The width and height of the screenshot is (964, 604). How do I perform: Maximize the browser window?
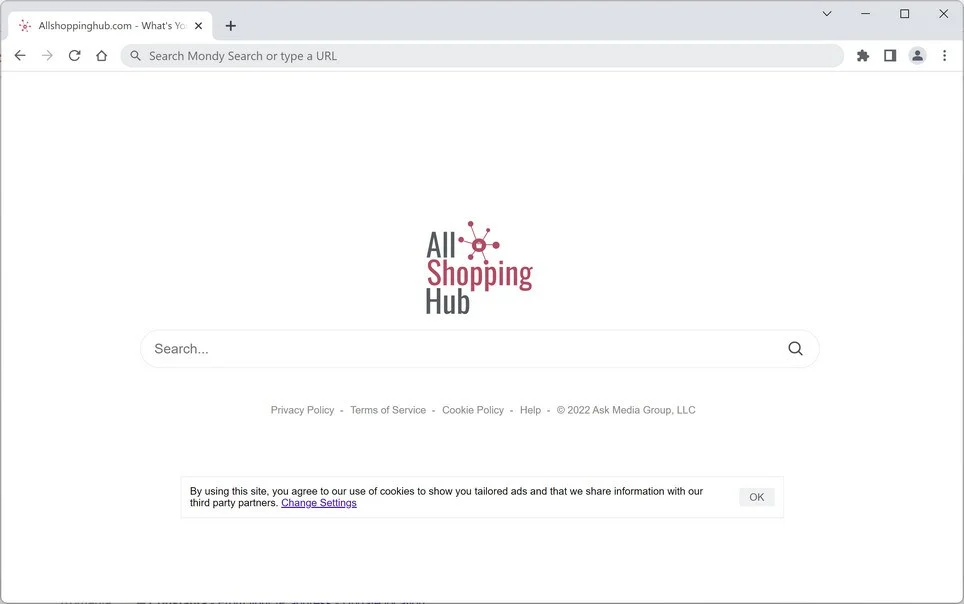904,14
